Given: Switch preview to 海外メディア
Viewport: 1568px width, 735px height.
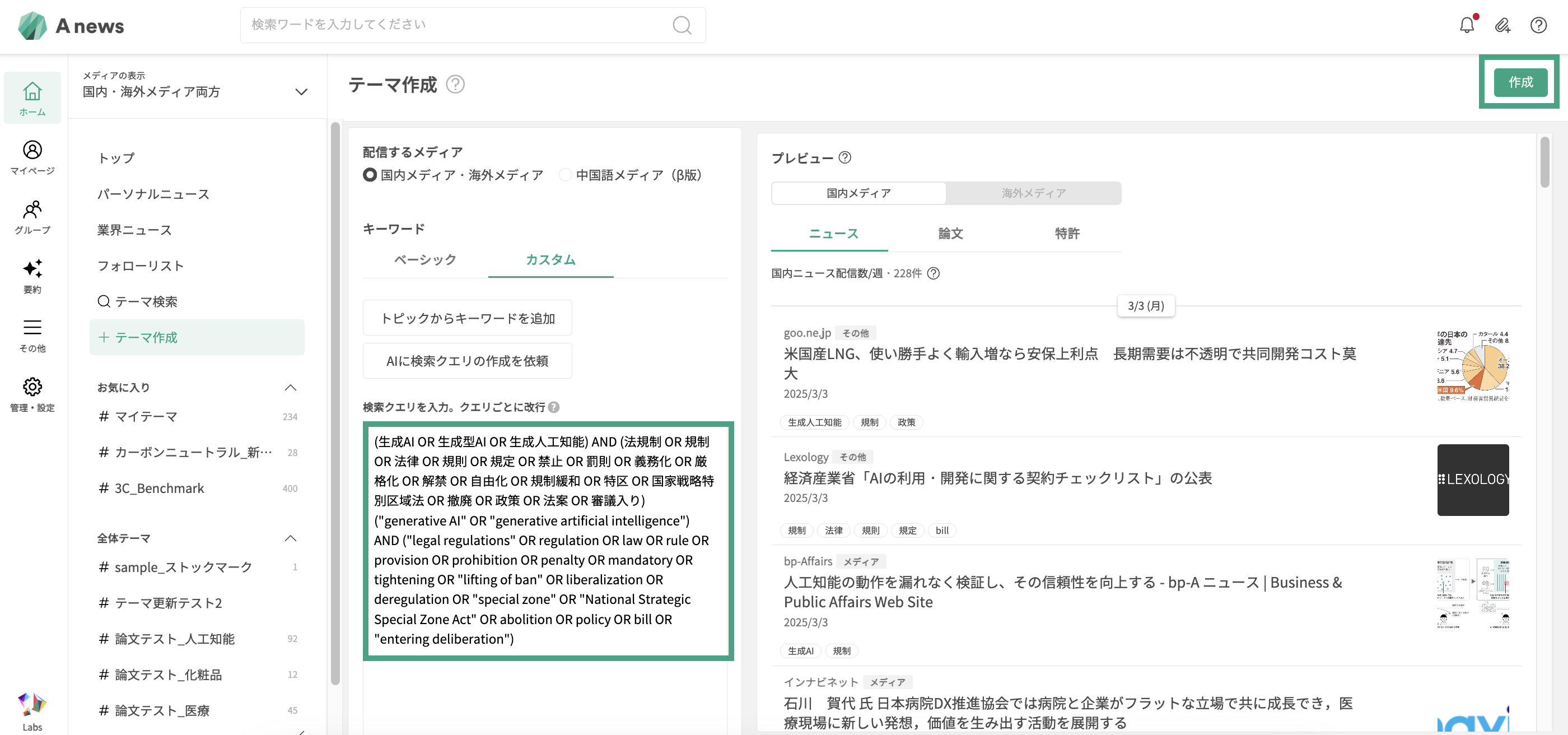Looking at the screenshot, I should (1033, 193).
